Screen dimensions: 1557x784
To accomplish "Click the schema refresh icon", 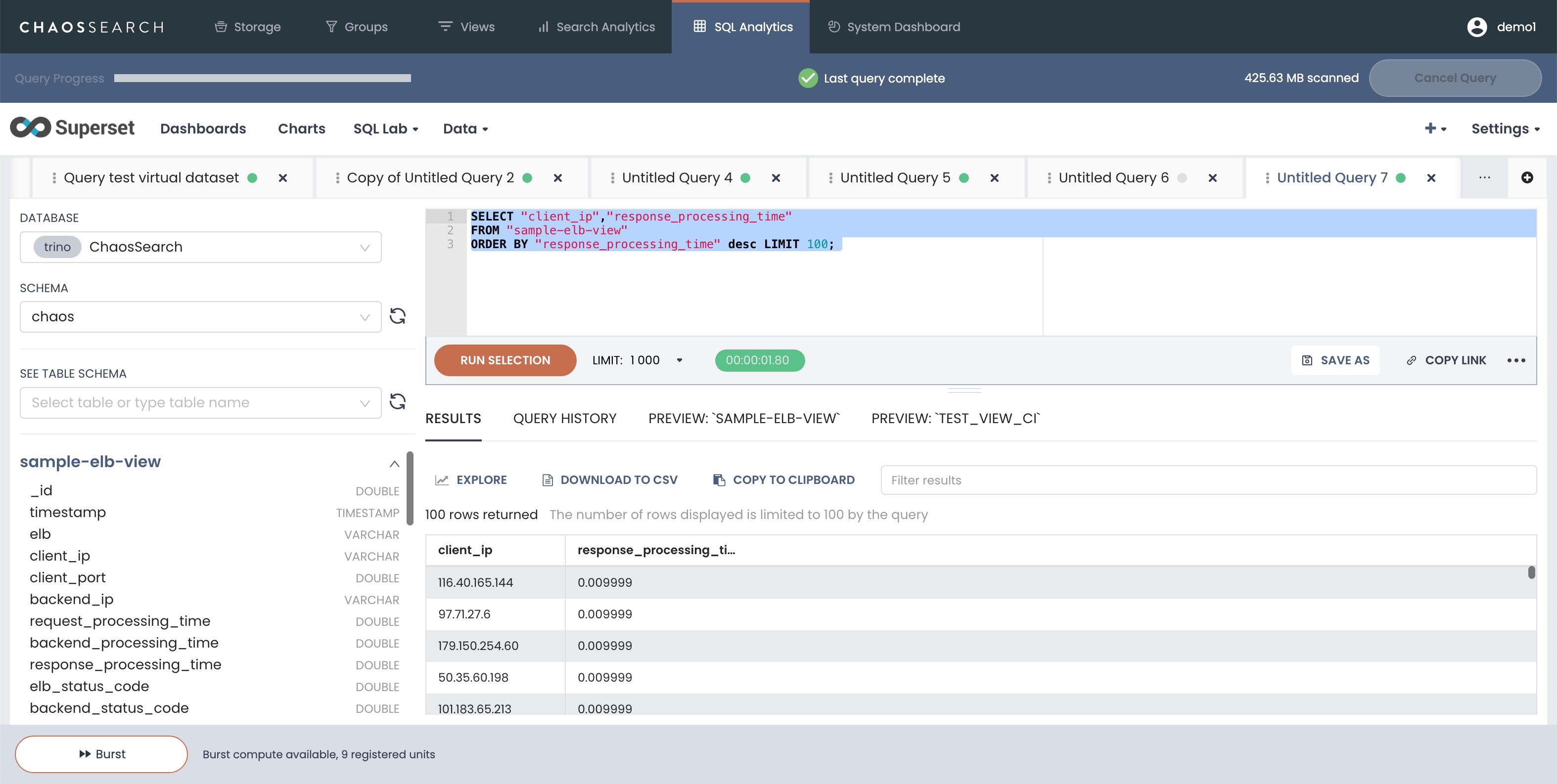I will (397, 316).
